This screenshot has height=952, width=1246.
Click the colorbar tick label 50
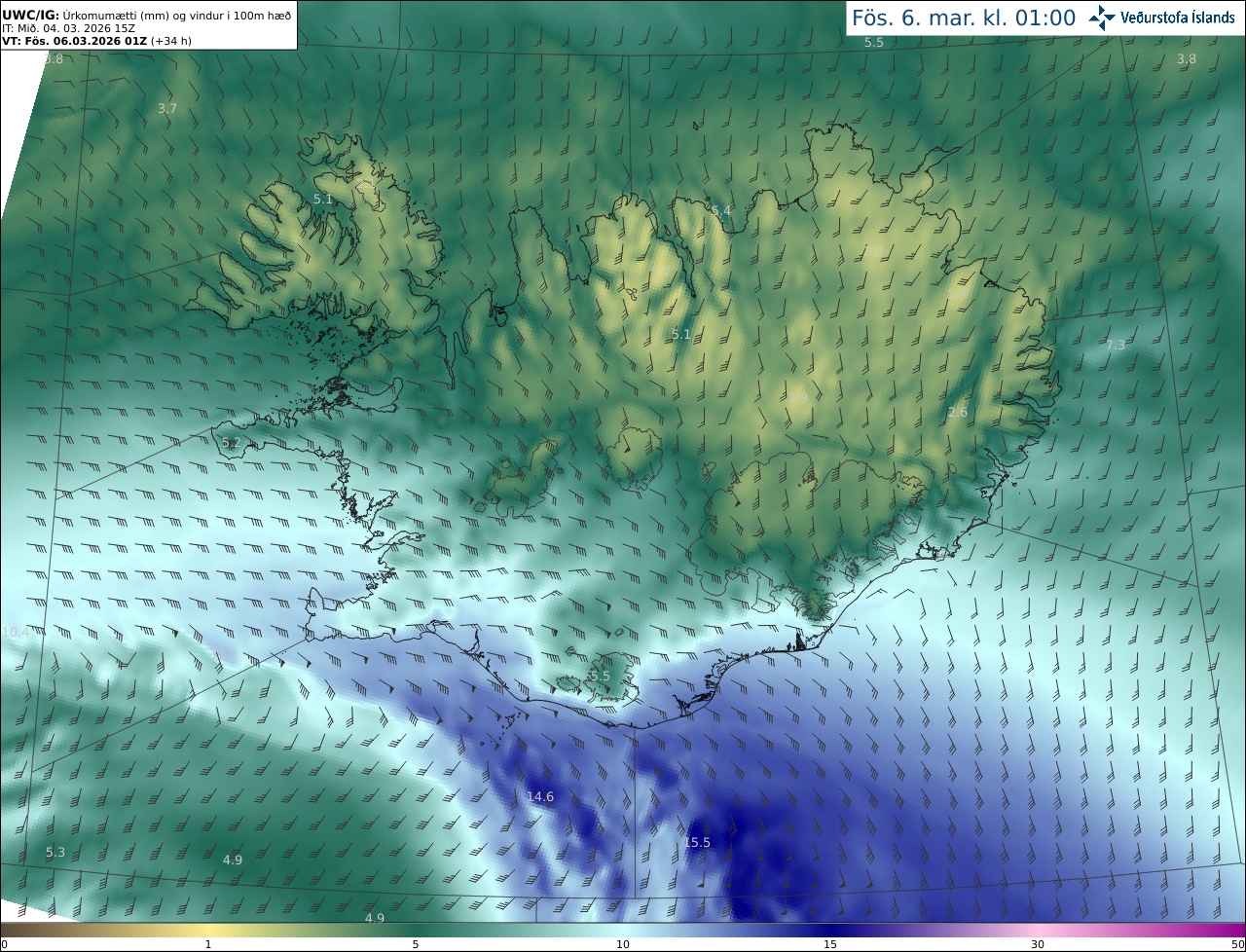tap(1238, 944)
